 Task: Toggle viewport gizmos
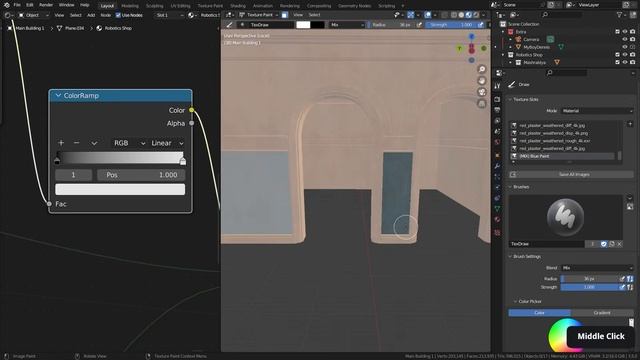click(411, 15)
